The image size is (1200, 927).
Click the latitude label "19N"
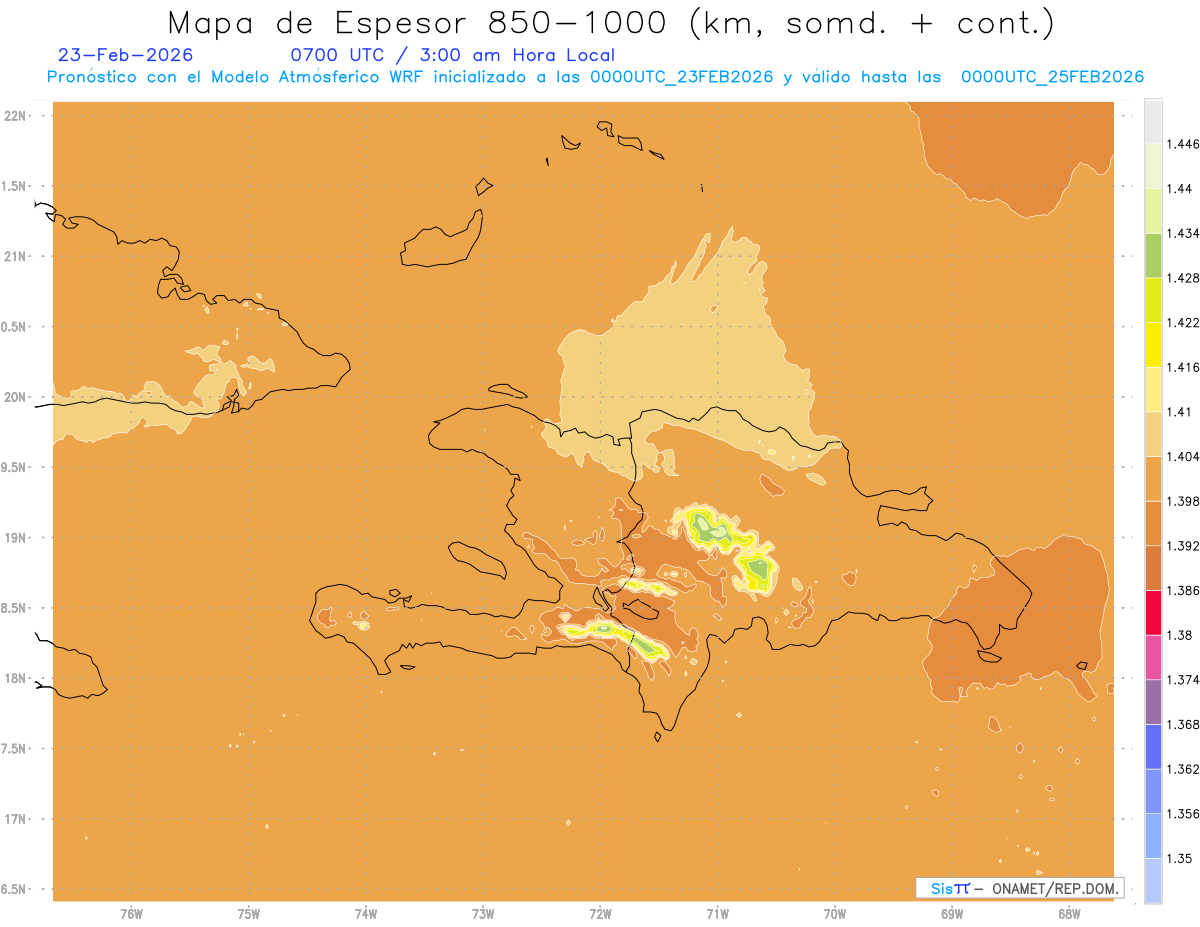click(x=15, y=538)
